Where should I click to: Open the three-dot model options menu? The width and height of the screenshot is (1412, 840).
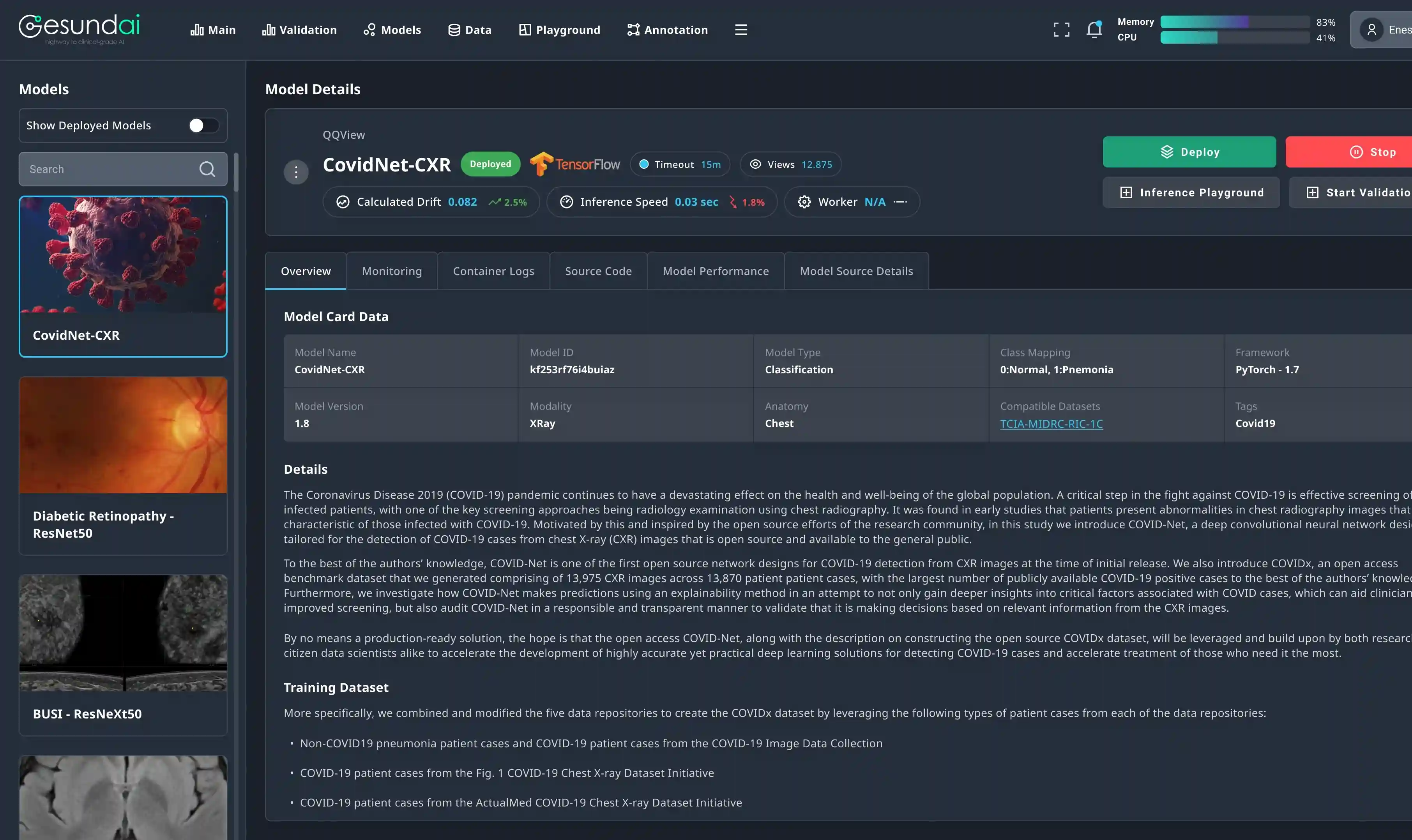coord(295,172)
